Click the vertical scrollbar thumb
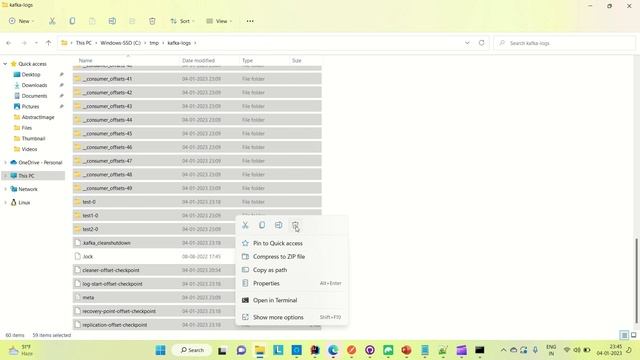The height and width of the screenshot is (360, 640). tap(636, 280)
